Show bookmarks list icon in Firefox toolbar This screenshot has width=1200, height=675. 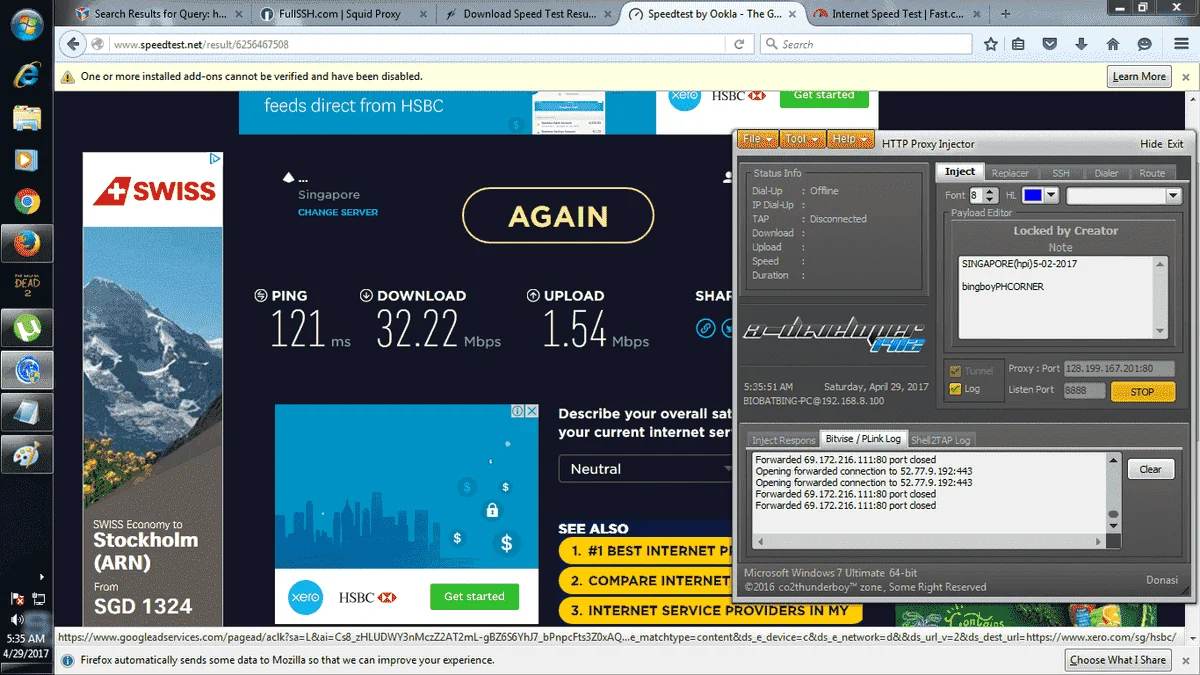[1018, 44]
